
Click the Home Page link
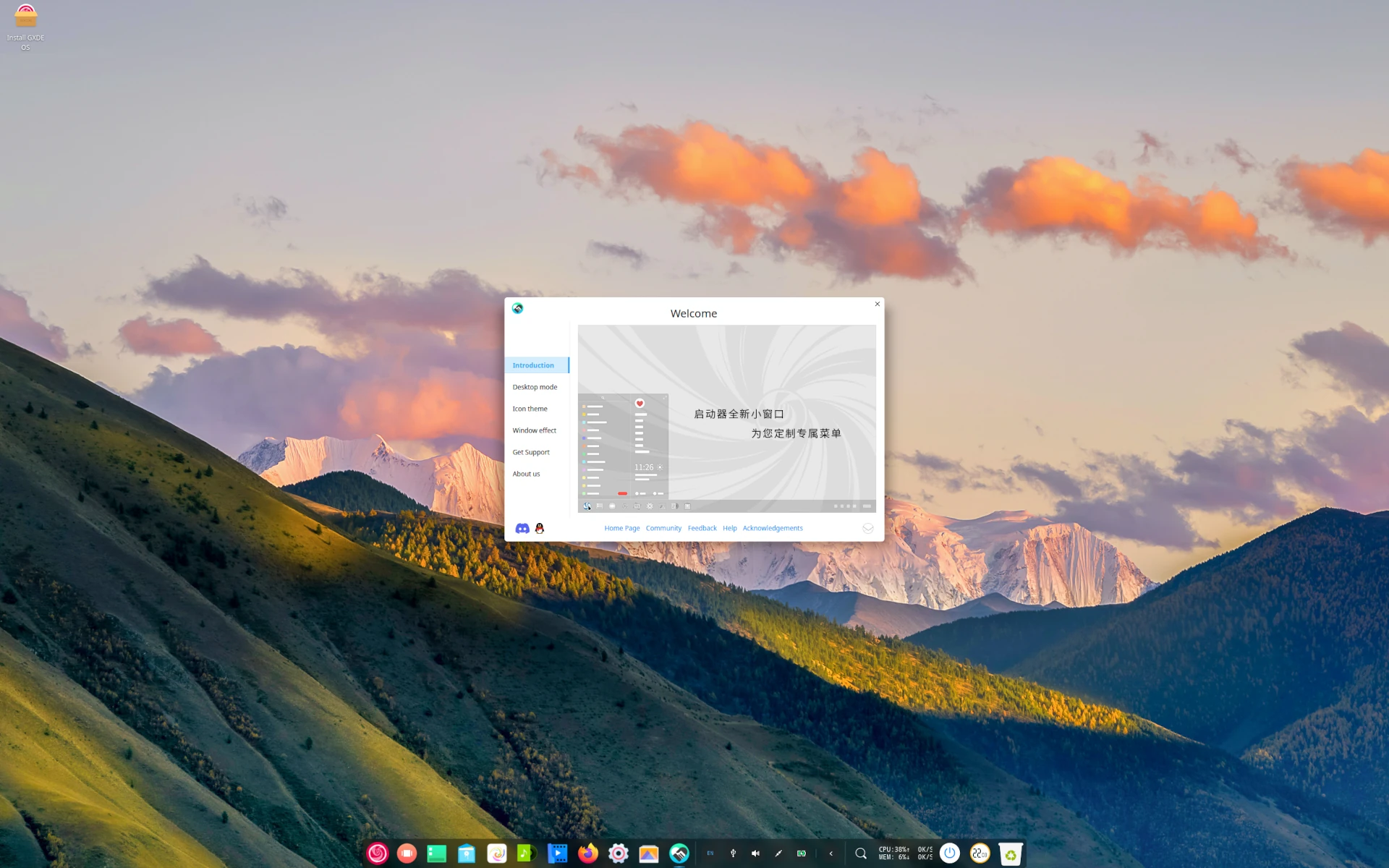coord(621,528)
